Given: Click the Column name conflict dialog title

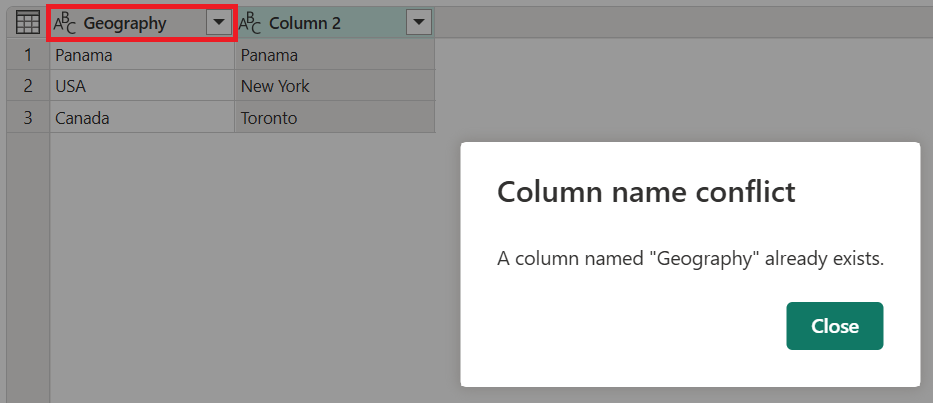Looking at the screenshot, I should coord(646,192).
